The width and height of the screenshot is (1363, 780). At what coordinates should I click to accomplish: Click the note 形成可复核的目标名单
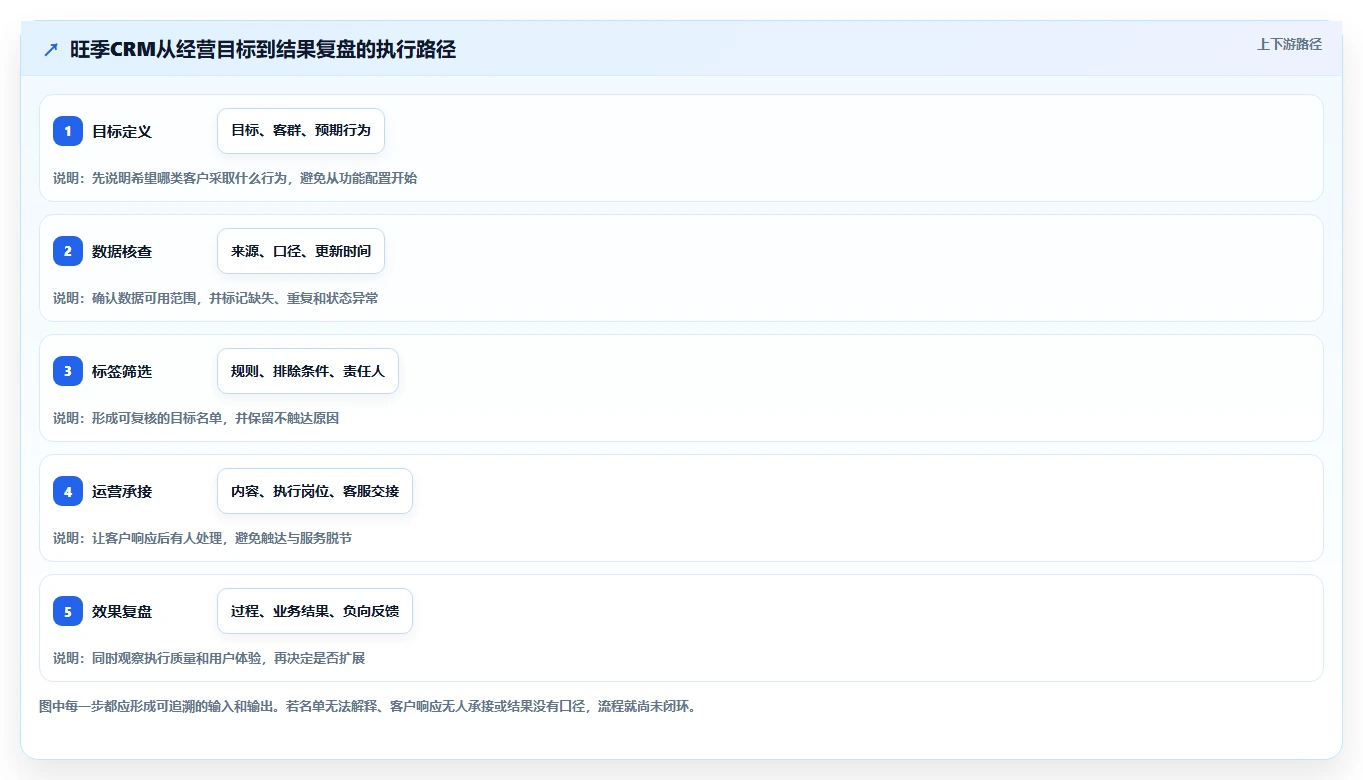[157, 418]
